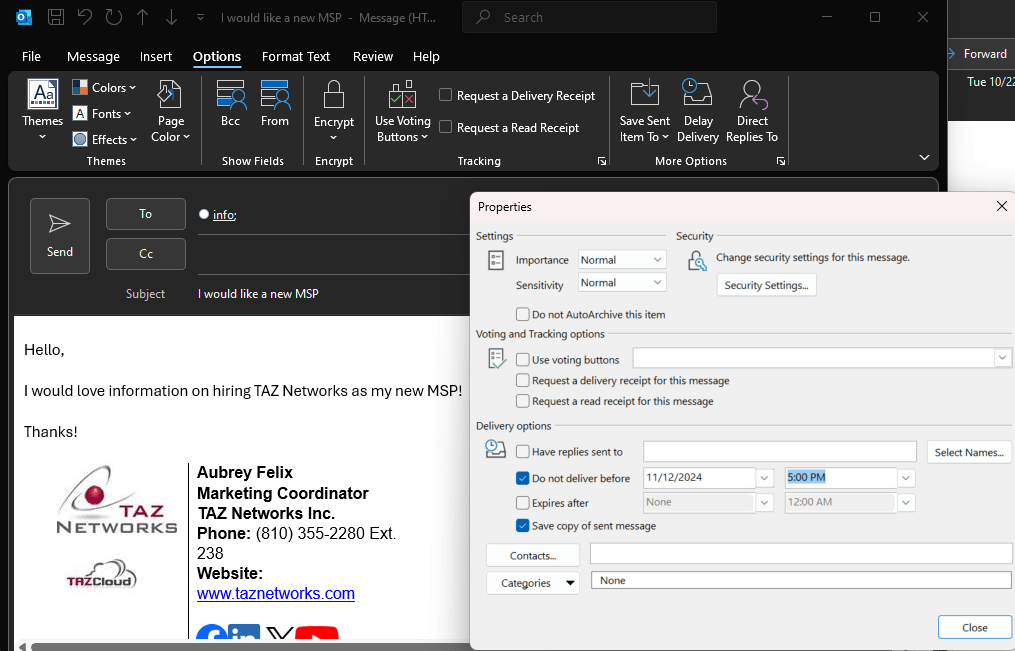Switch to the Message tab
Viewport: 1015px width, 651px height.
(93, 56)
